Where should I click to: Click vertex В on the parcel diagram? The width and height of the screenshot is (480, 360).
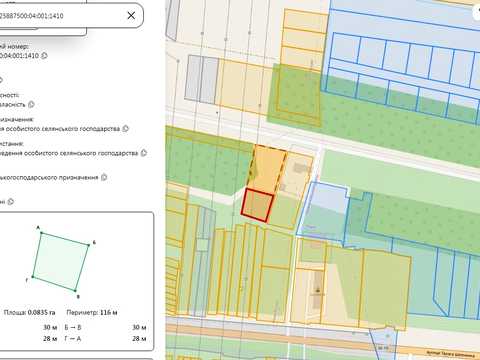pyautogui.click(x=76, y=292)
